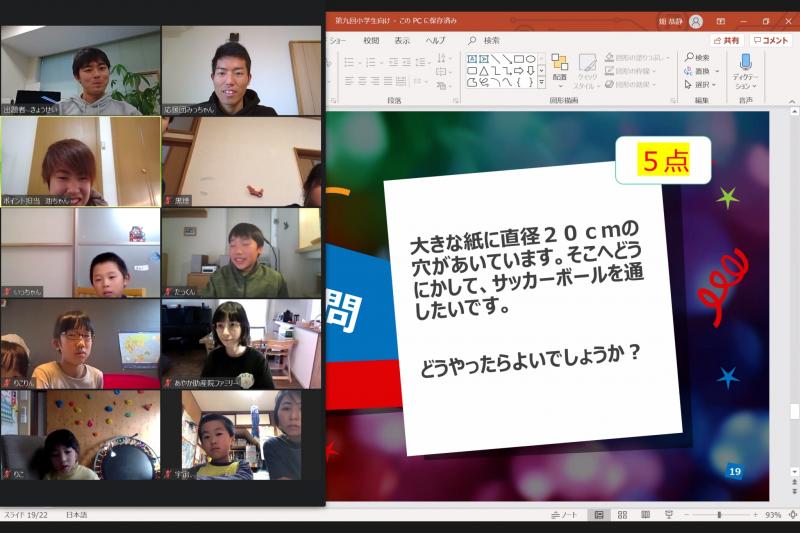Align paragraph text to the left
This screenshot has width=800, height=533.
(x=349, y=81)
